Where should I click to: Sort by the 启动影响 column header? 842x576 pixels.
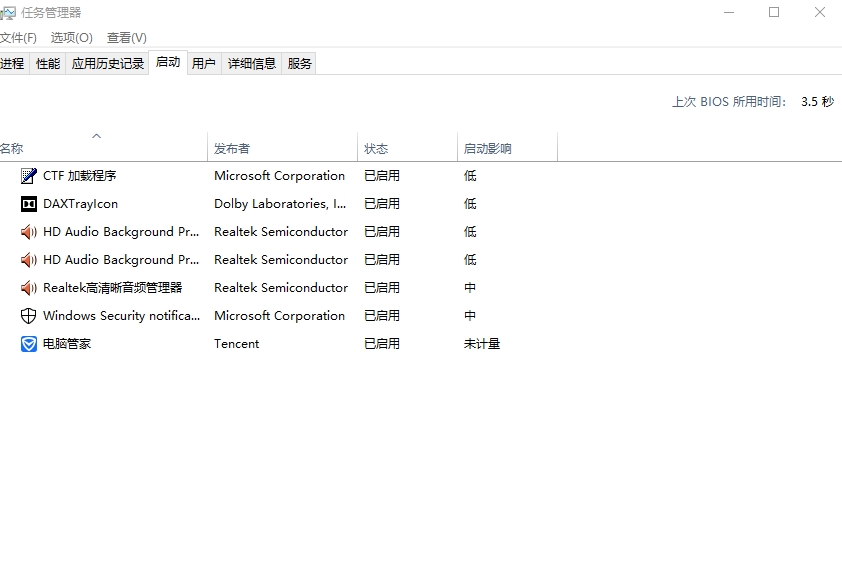[x=507, y=148]
